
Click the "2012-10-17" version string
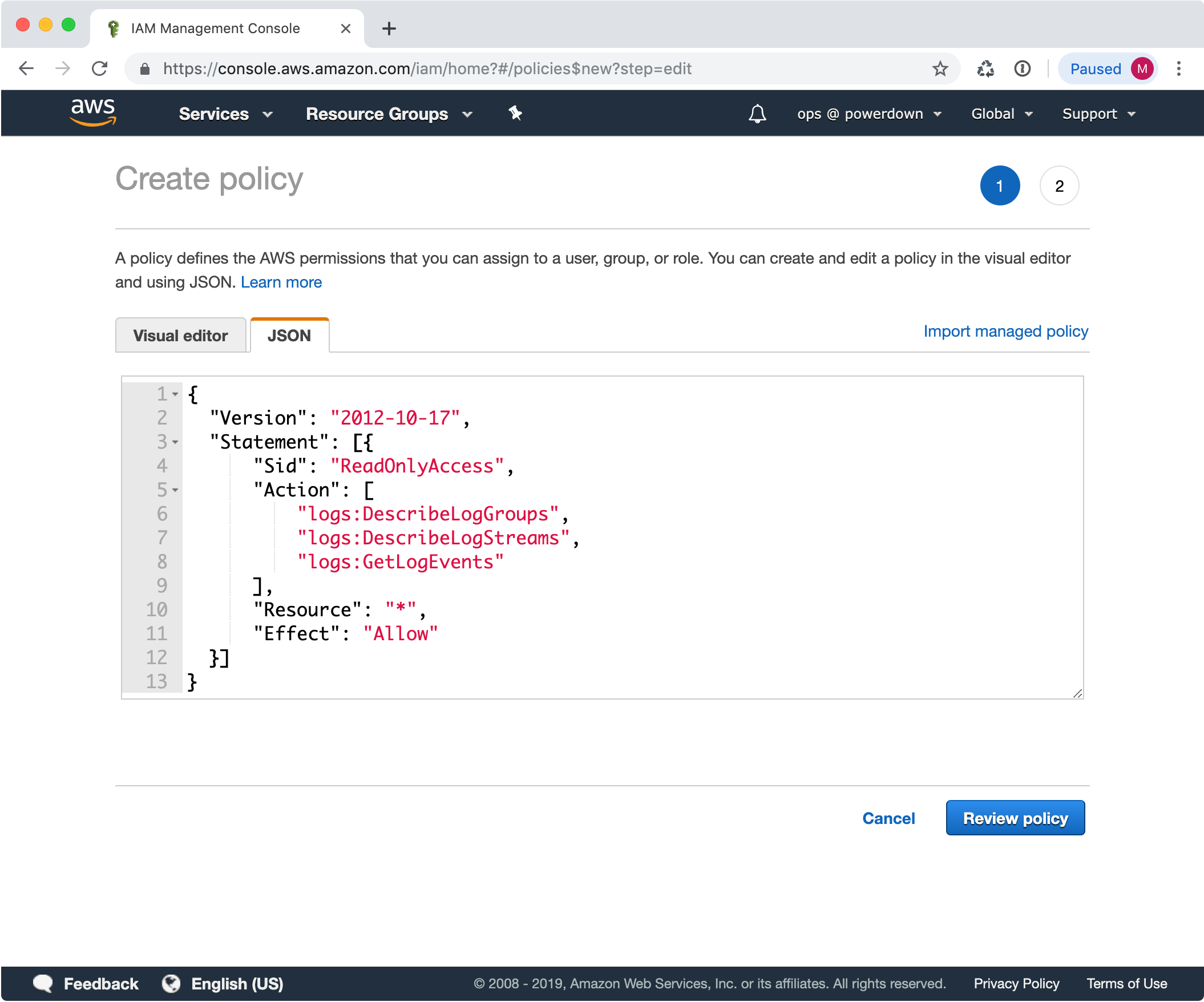pyautogui.click(x=395, y=418)
